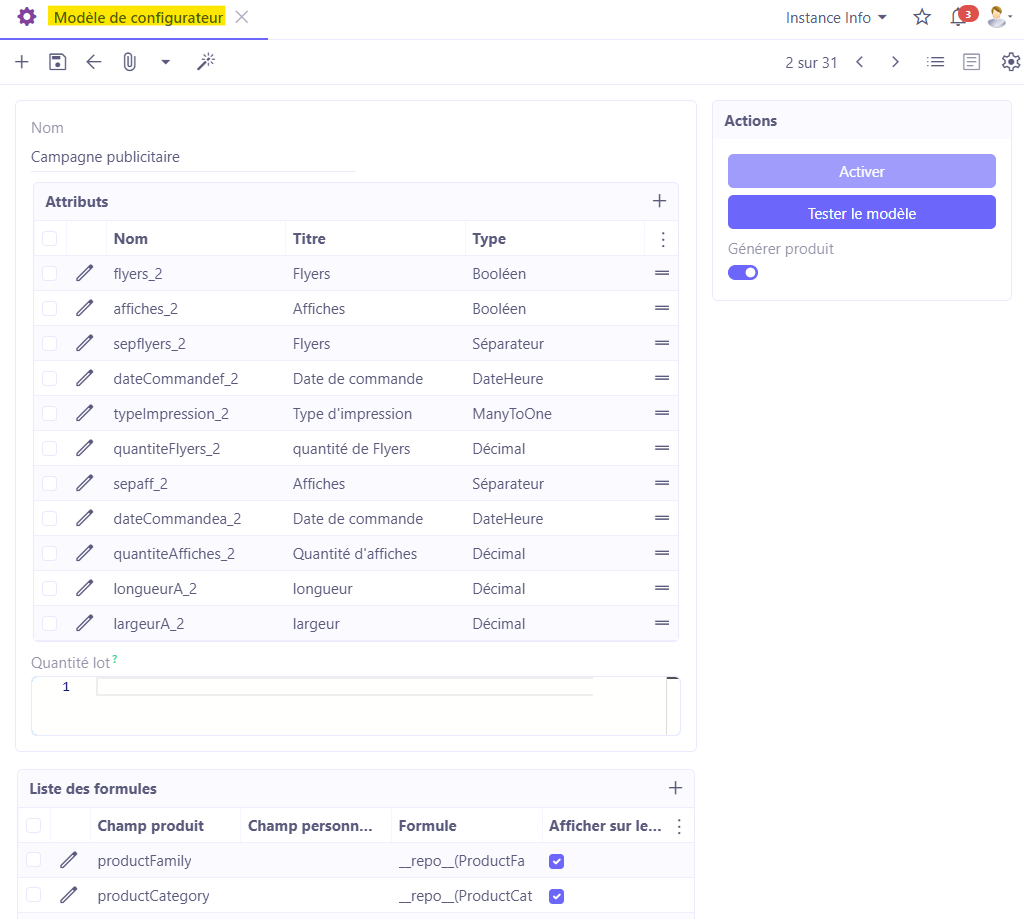Click the dateCommandea_2 name cell
The width and height of the screenshot is (1024, 919).
click(195, 519)
